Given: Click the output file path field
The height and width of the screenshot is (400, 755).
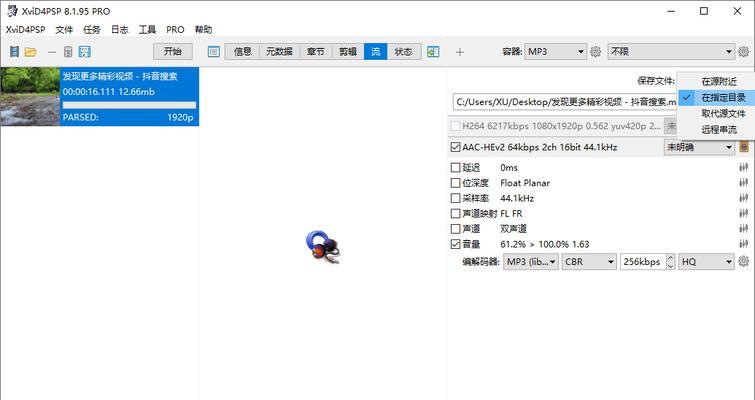Looking at the screenshot, I should 565,102.
